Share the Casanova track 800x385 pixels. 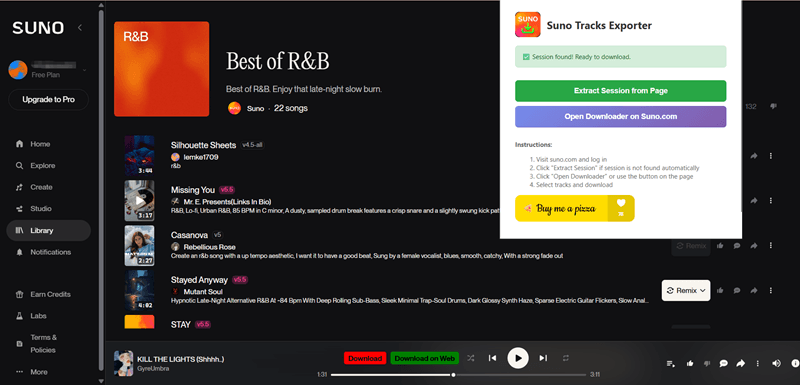(754, 245)
